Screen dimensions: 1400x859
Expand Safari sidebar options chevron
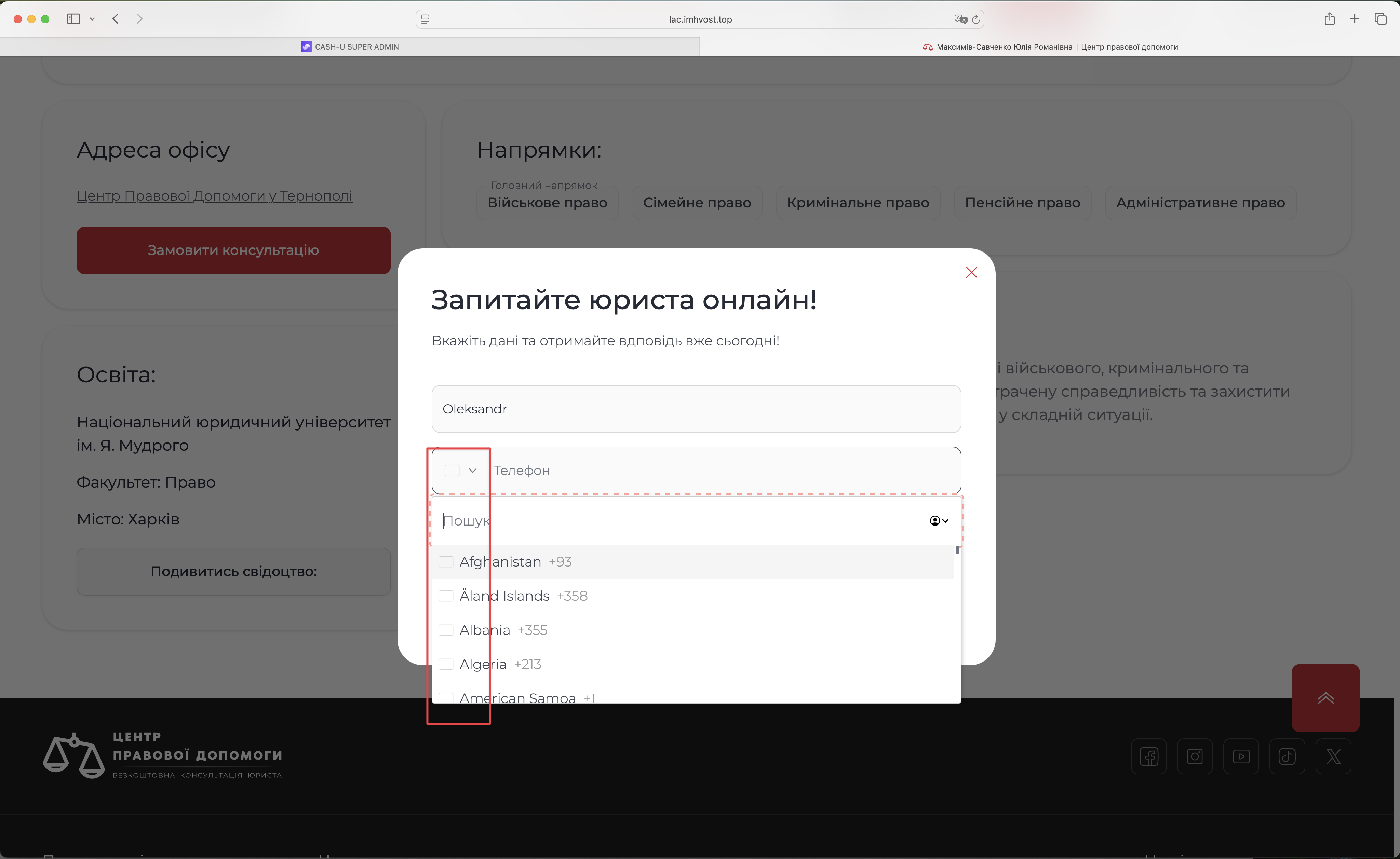[92, 19]
